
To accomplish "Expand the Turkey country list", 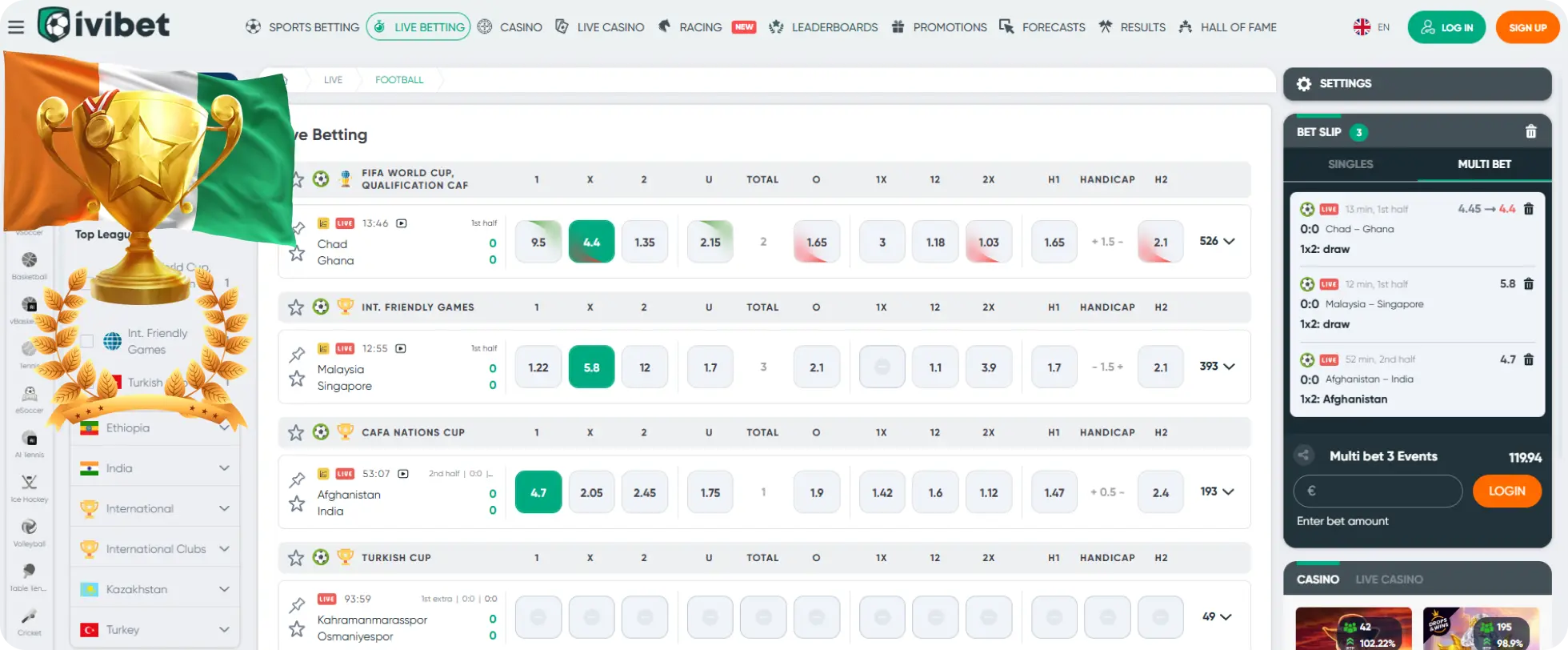I will point(155,630).
